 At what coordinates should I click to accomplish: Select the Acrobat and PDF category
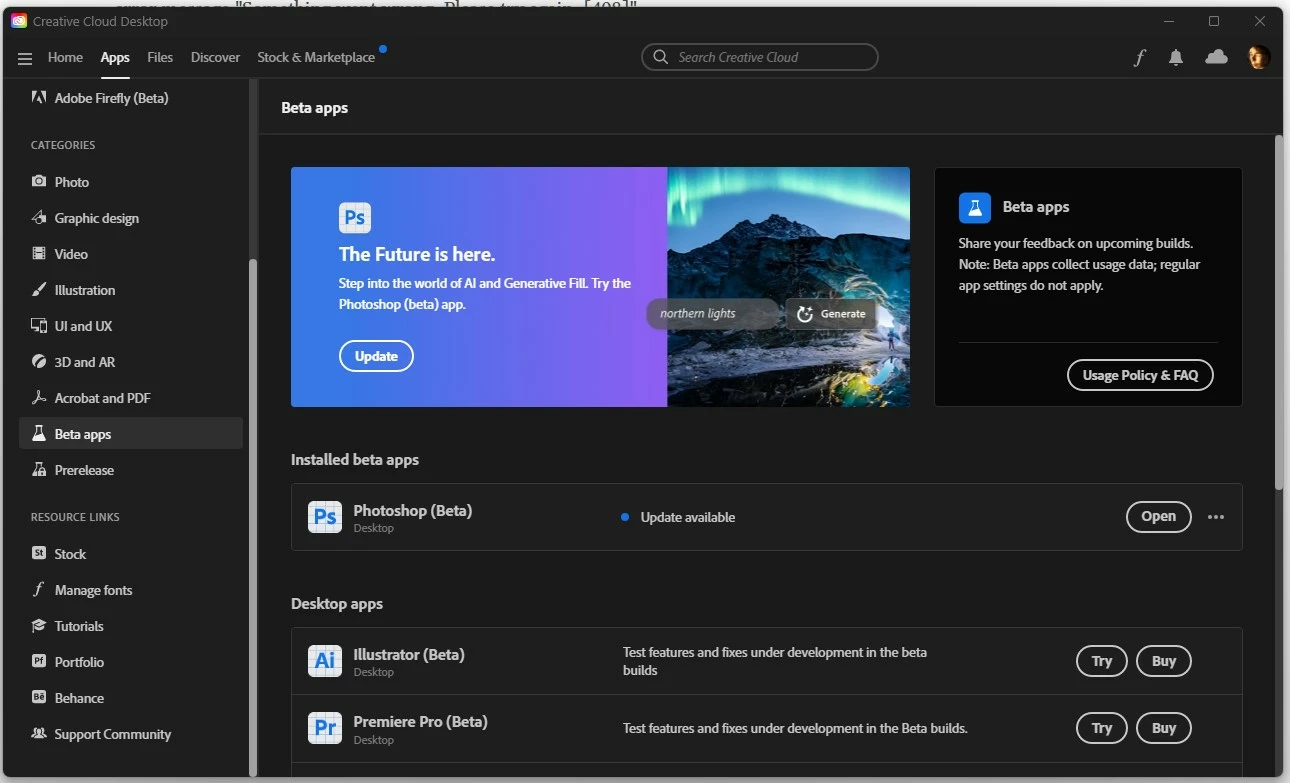131,398
